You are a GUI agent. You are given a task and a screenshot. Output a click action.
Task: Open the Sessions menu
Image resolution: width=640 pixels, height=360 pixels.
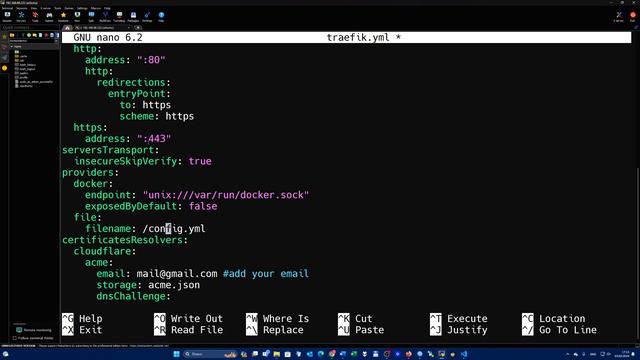click(21, 8)
